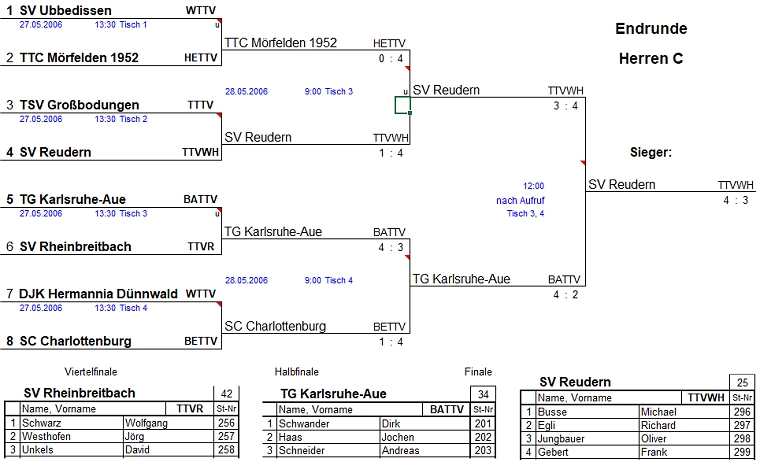The width and height of the screenshot is (760, 462).
Task: Click the SV Rheinbreitbach roster header
Action: [80, 393]
